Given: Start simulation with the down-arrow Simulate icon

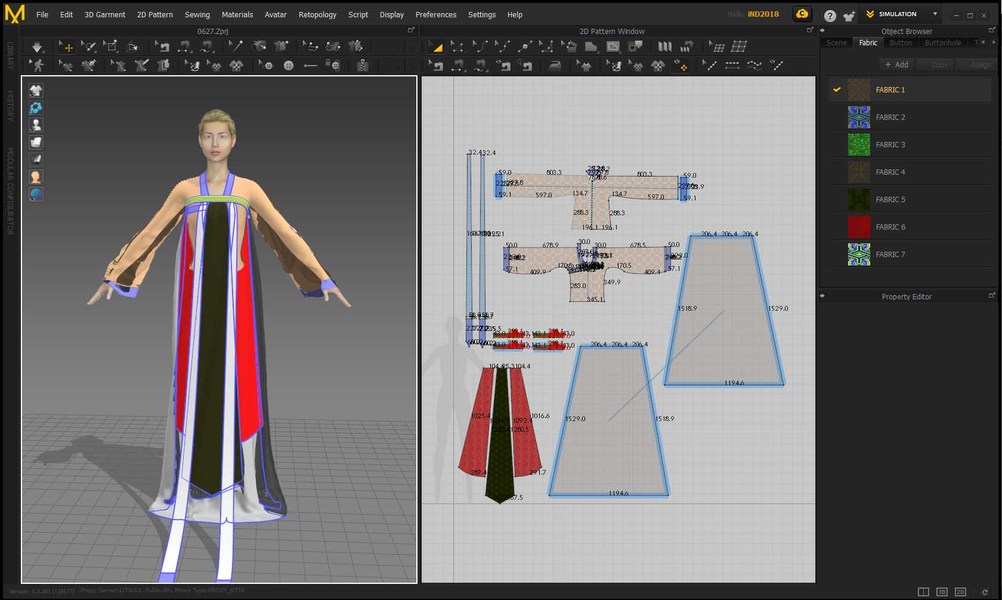Looking at the screenshot, I should coord(37,47).
